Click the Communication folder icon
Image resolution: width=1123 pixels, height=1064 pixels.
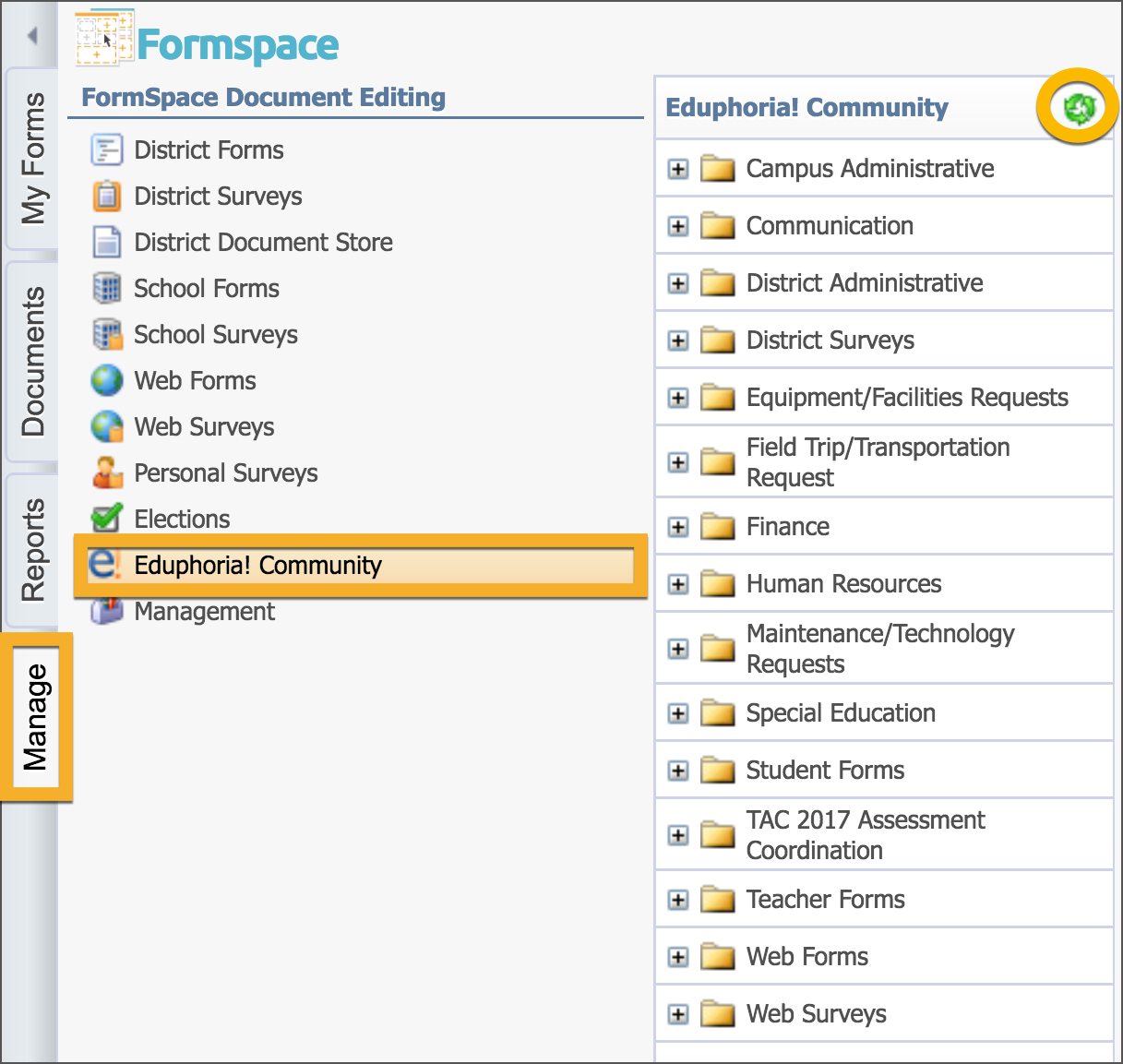(x=717, y=226)
